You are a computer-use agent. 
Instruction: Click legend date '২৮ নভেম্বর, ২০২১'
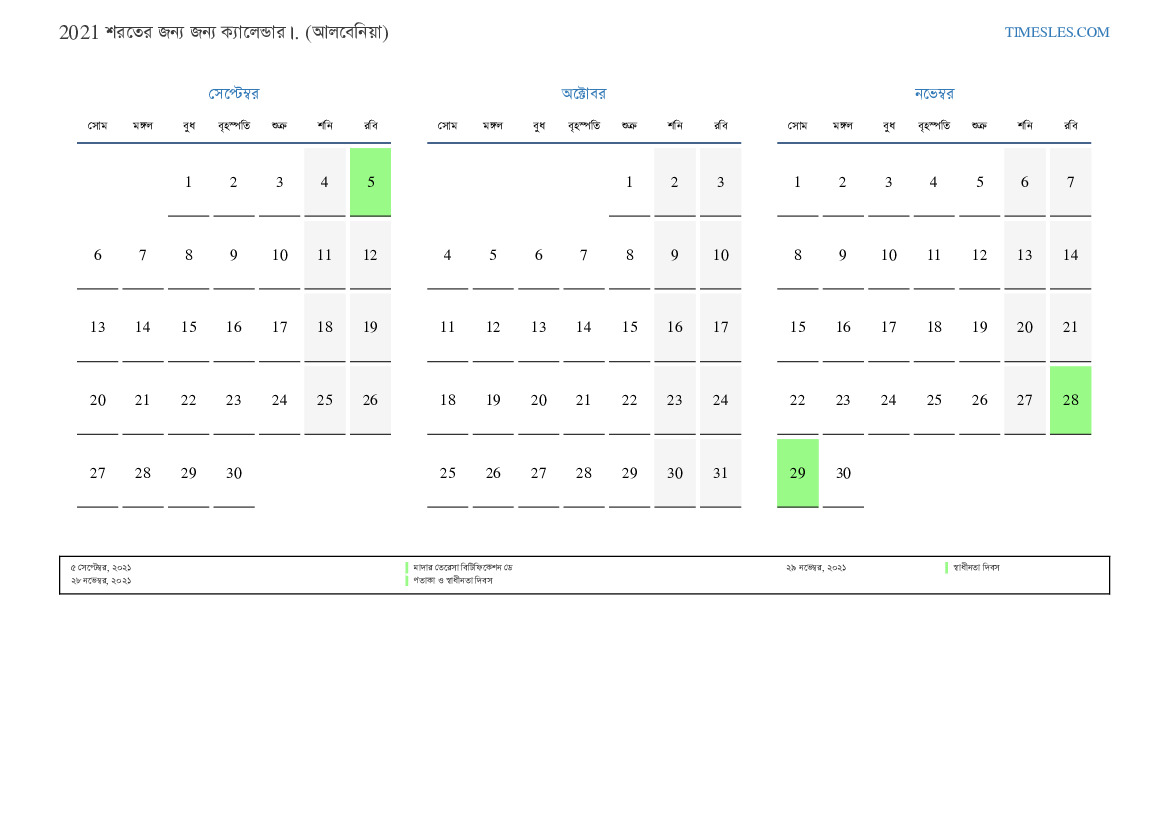(x=101, y=580)
